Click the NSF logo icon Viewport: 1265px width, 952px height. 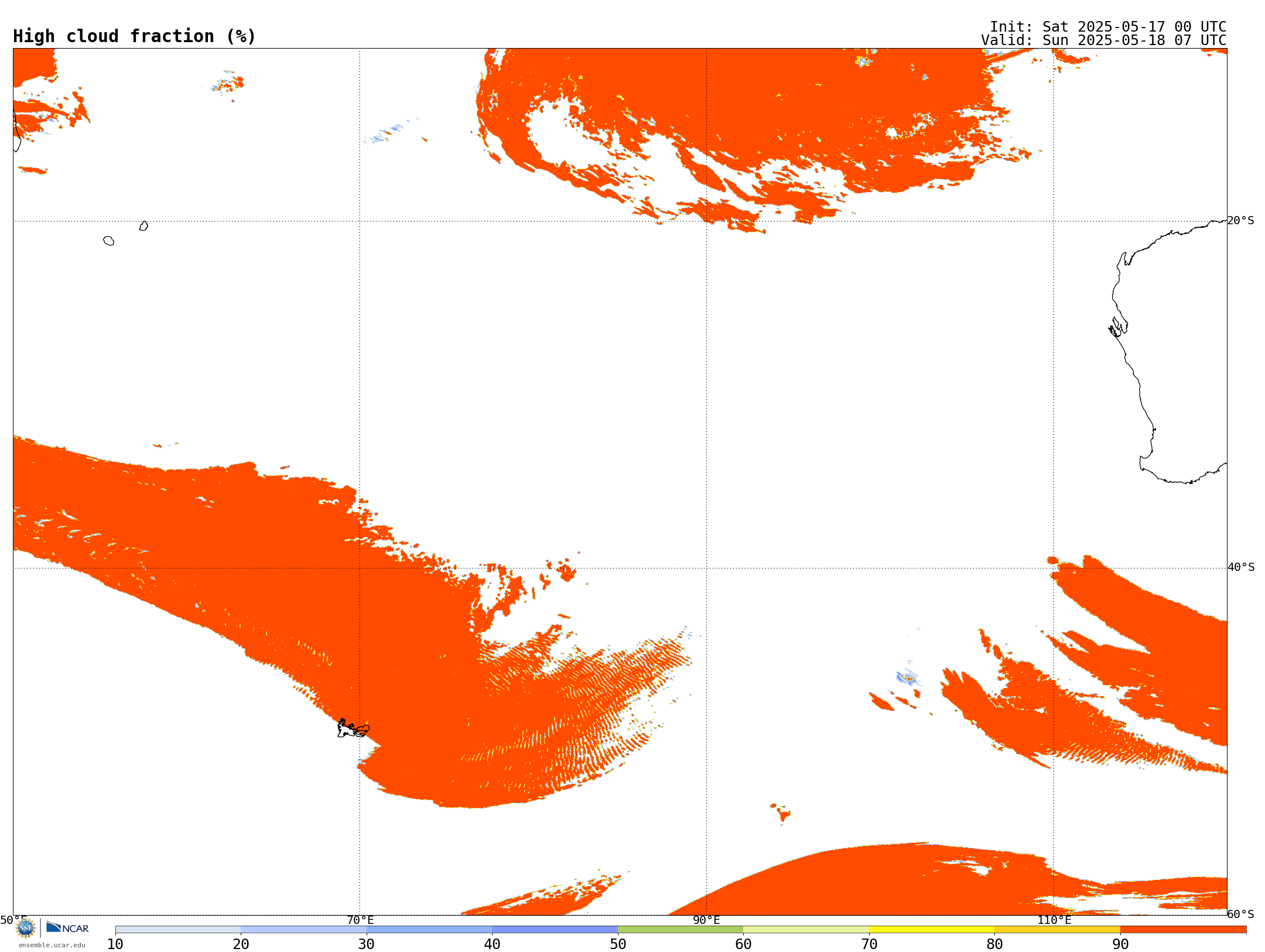point(25,928)
